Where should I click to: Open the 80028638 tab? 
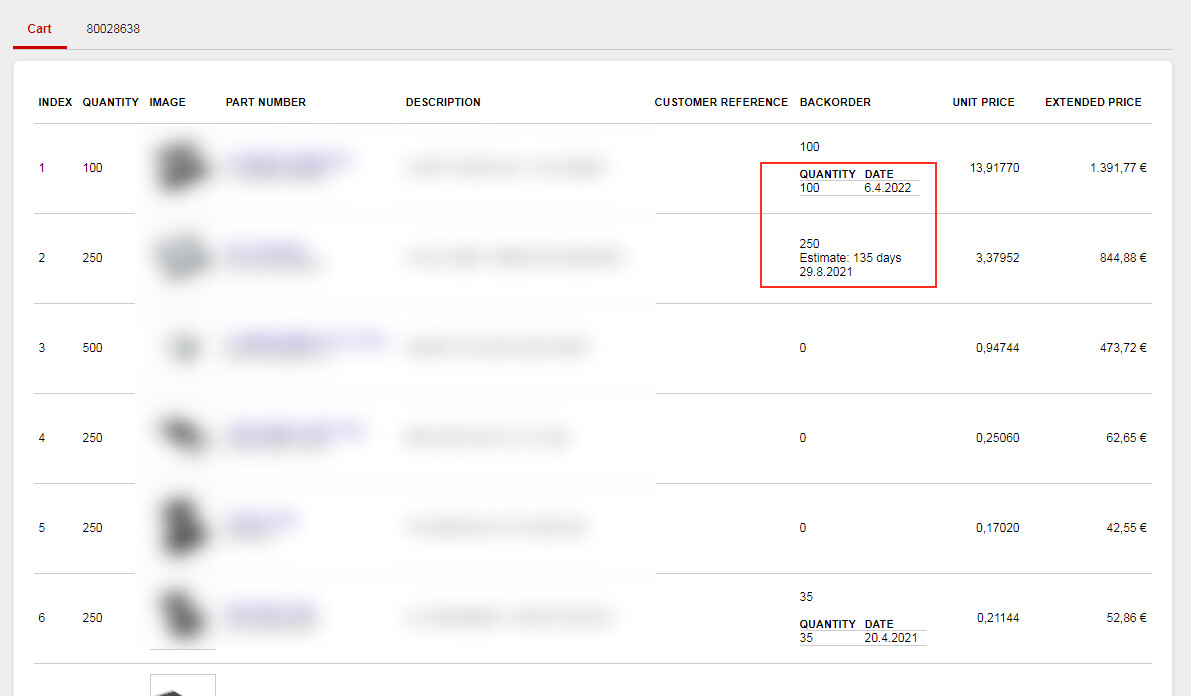(x=113, y=29)
